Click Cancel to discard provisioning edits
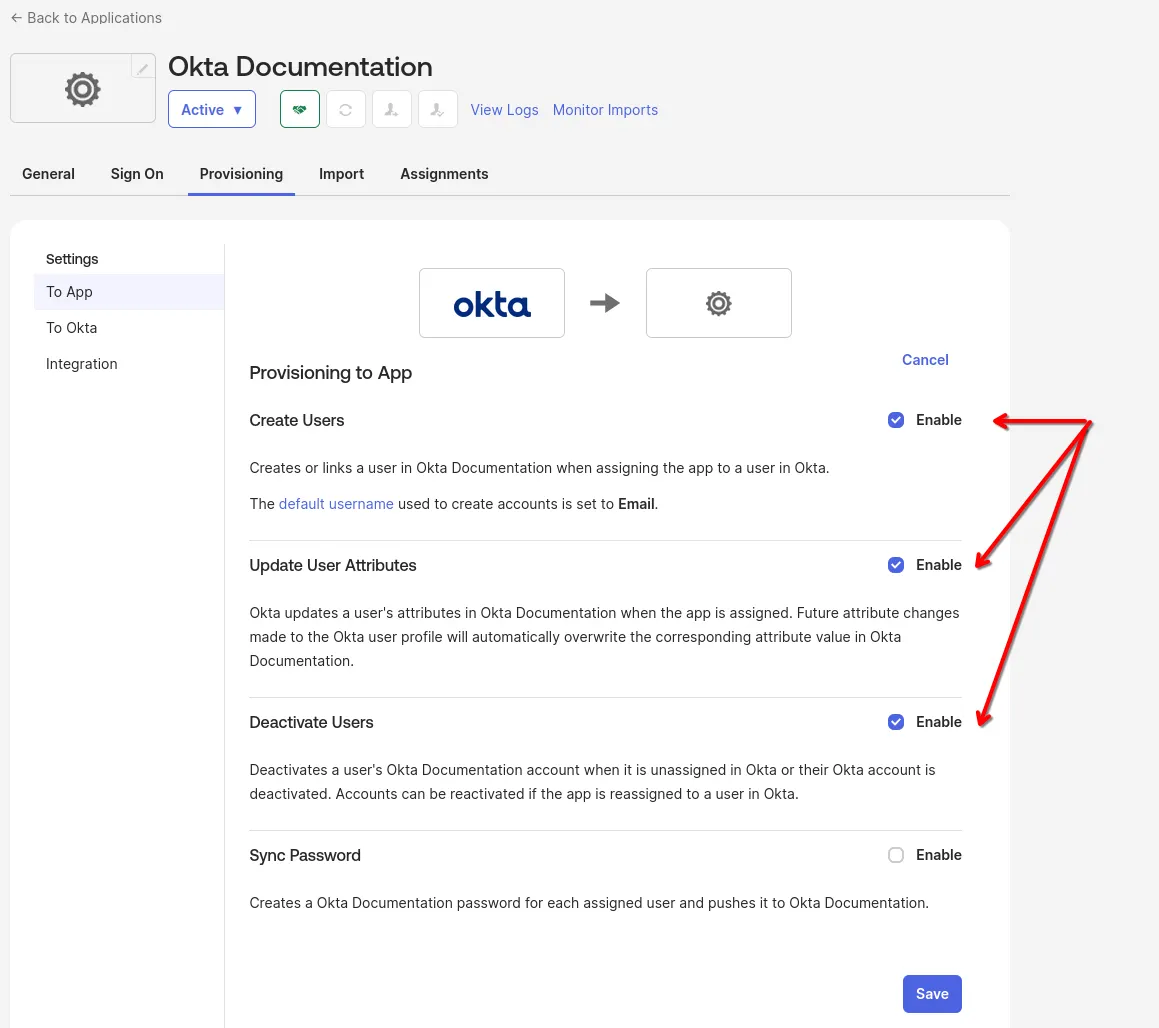 (925, 360)
